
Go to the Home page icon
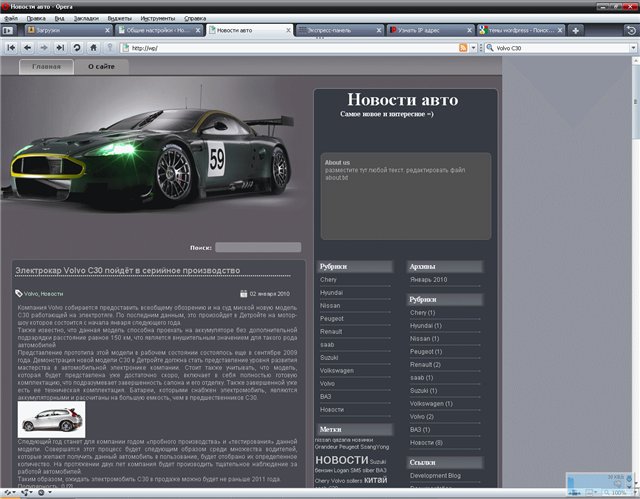pos(93,47)
